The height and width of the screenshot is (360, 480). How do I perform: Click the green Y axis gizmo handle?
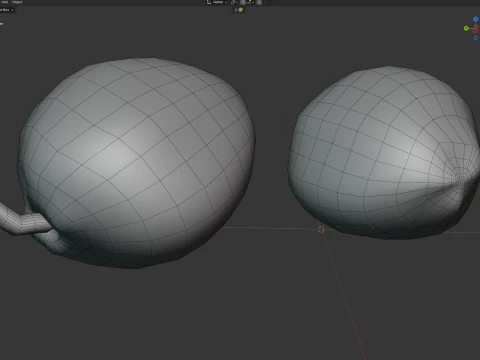(466, 29)
